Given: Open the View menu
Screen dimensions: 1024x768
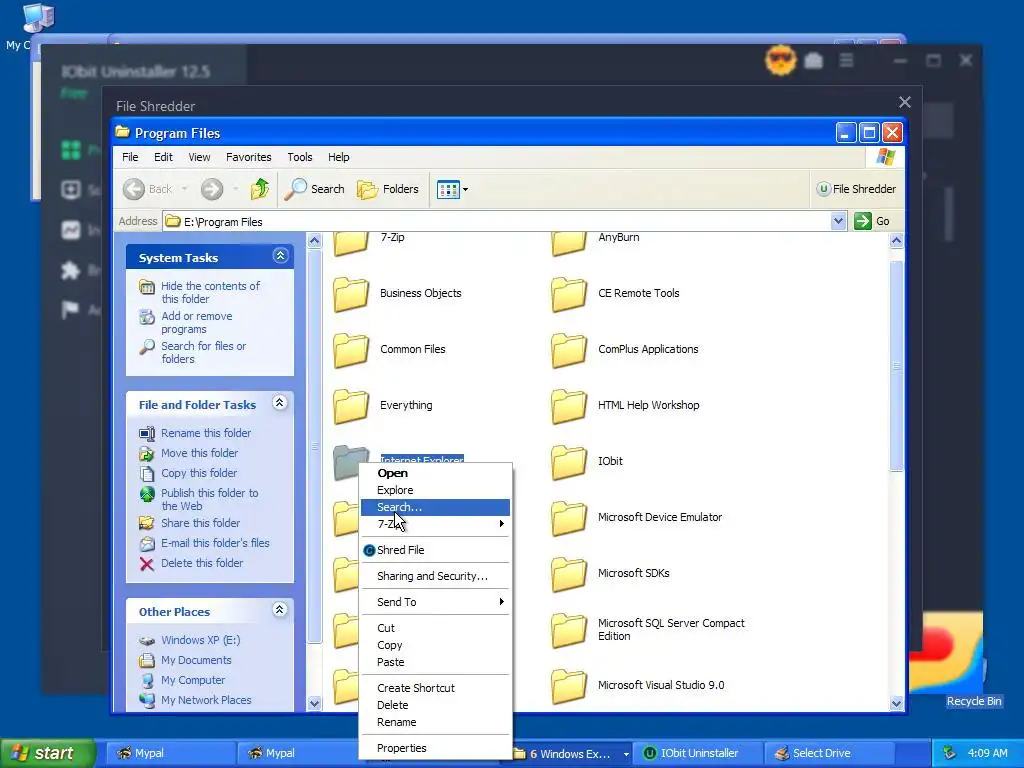Looking at the screenshot, I should pyautogui.click(x=199, y=157).
